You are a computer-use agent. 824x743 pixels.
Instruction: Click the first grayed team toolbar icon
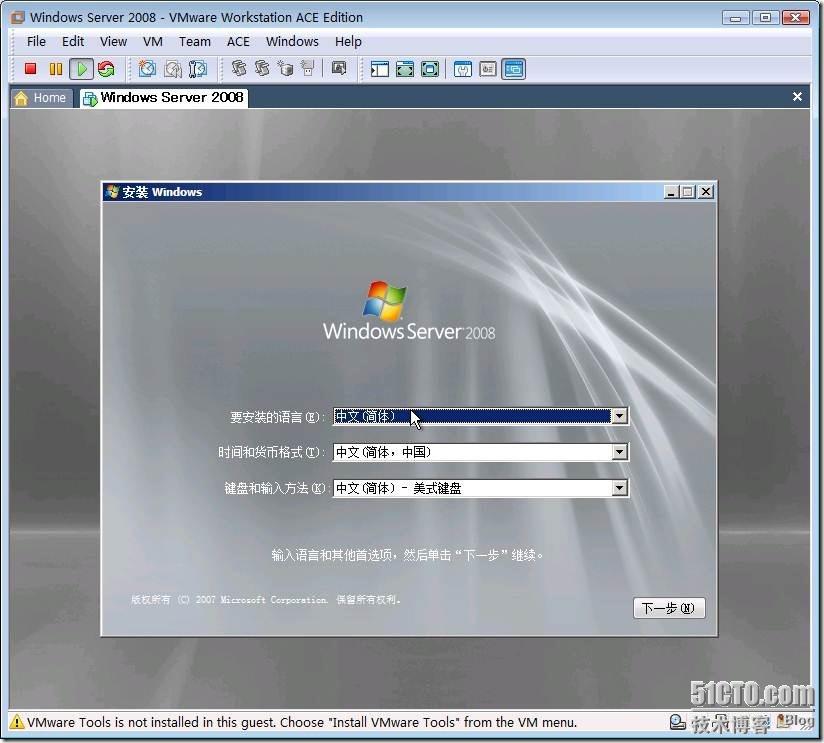tap(239, 68)
